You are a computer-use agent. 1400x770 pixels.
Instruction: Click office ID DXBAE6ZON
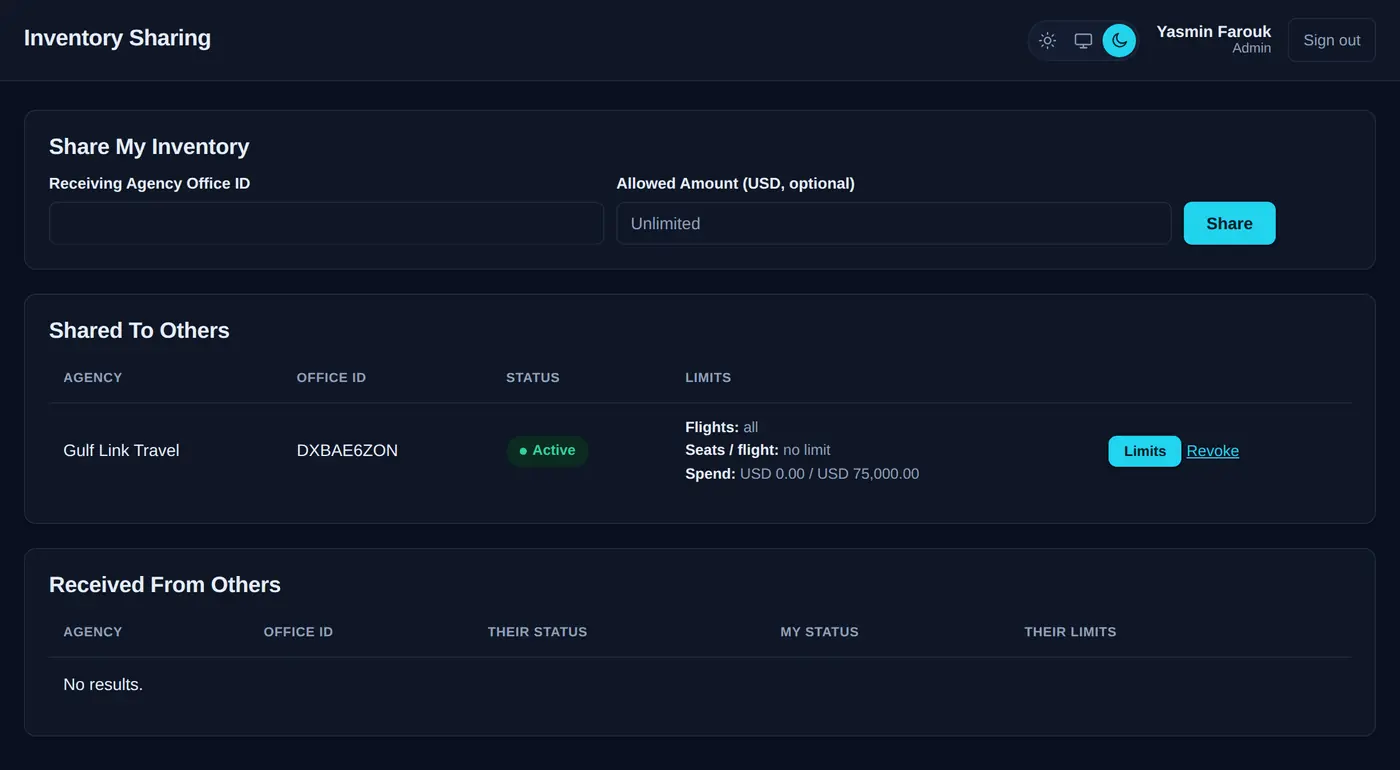pos(347,451)
